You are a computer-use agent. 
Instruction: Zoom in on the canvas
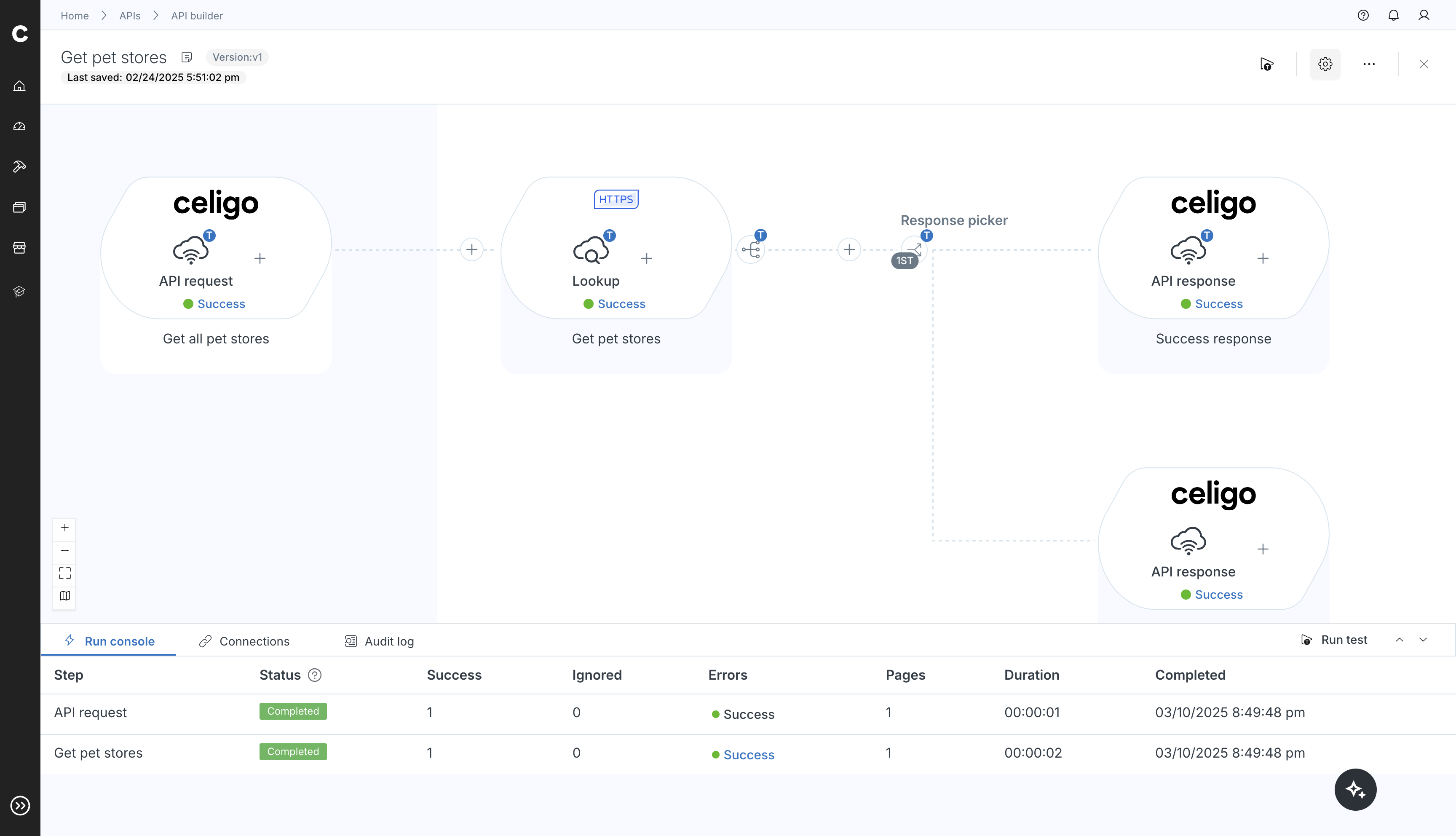[65, 528]
